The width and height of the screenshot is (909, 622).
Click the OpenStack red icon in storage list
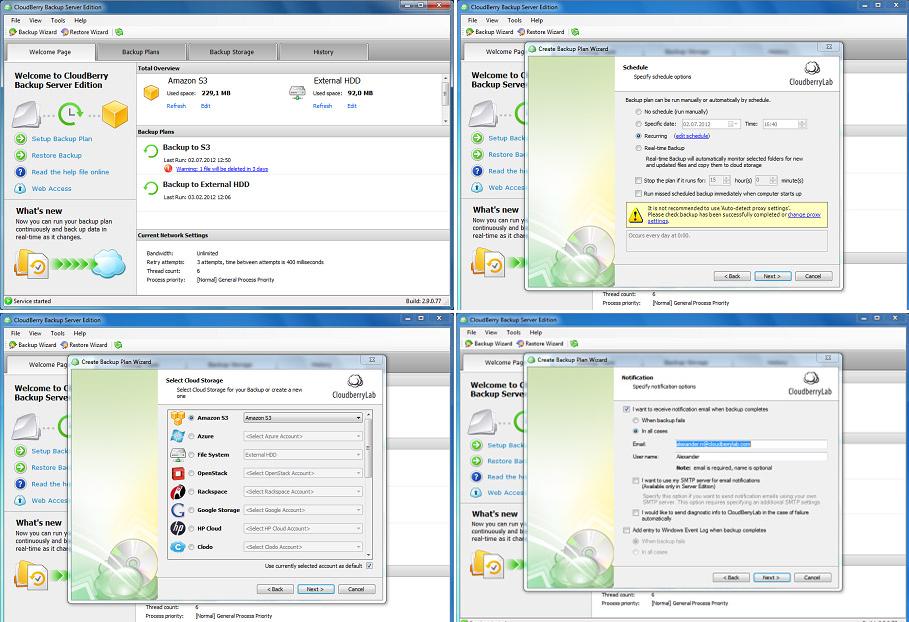(177, 473)
